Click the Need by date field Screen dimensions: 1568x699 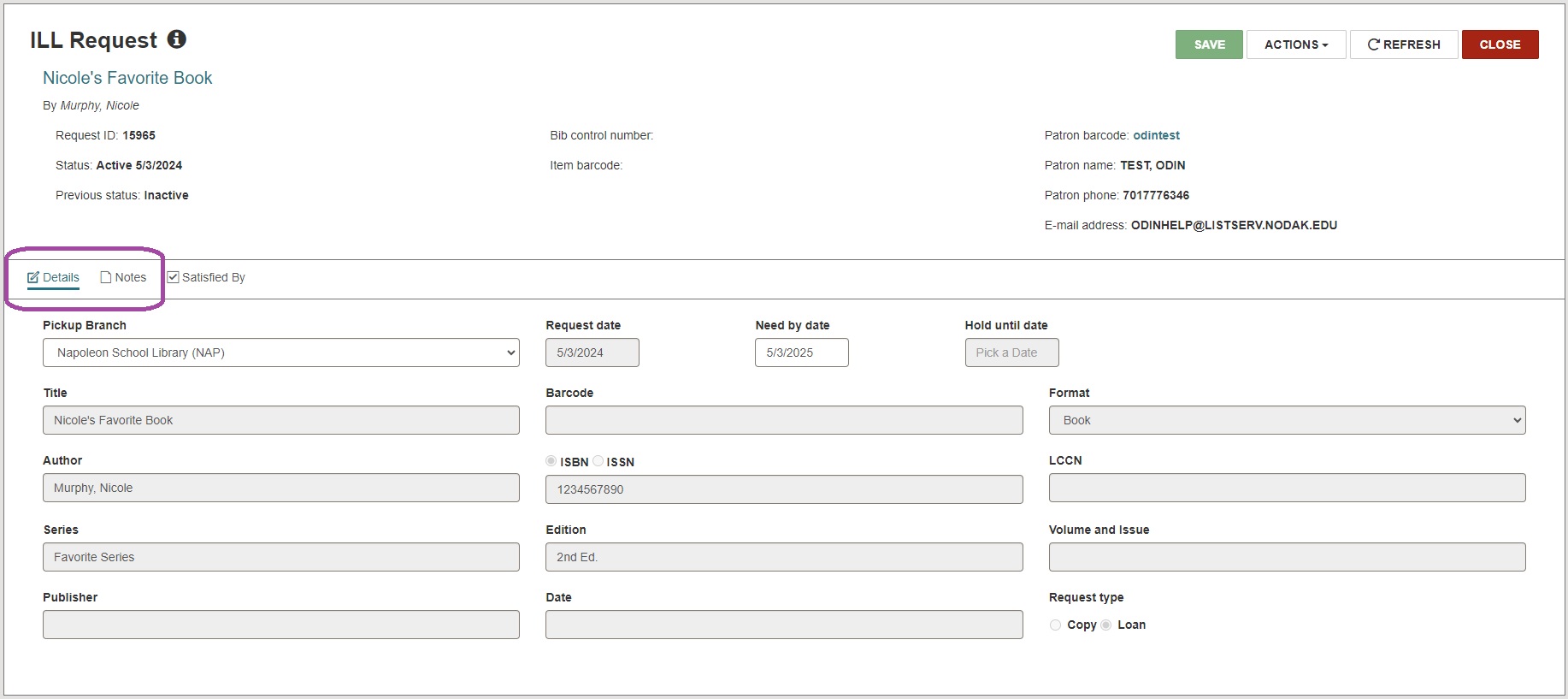click(801, 352)
